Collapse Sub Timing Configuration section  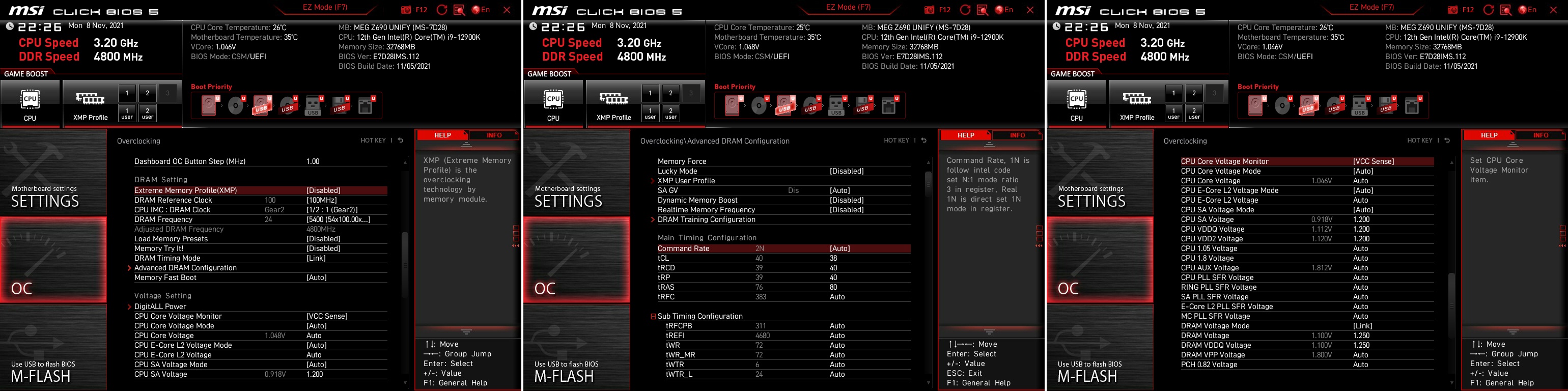653,317
